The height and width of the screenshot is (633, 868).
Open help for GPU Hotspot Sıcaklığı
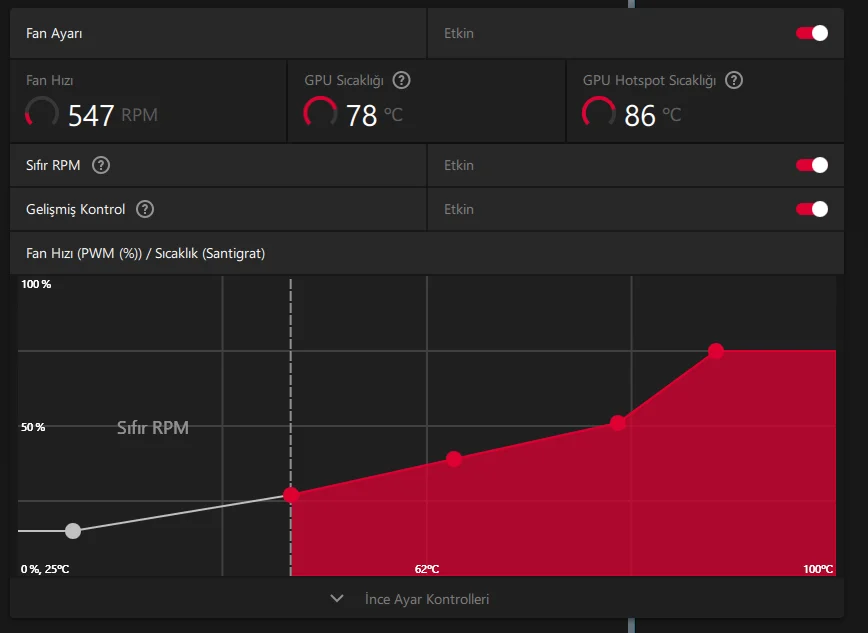pyautogui.click(x=734, y=80)
